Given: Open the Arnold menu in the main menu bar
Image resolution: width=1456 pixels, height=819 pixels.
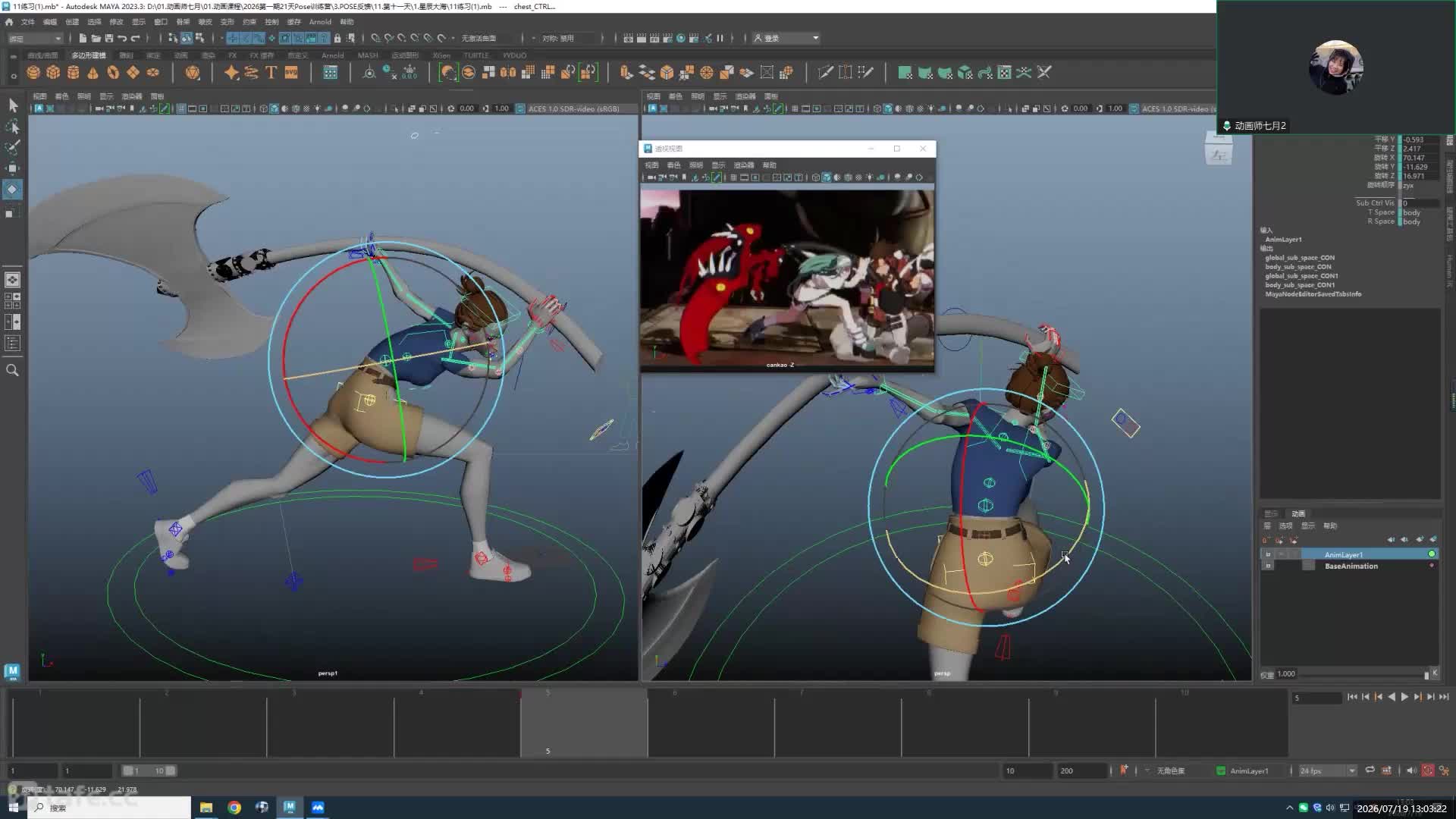Looking at the screenshot, I should 320,22.
